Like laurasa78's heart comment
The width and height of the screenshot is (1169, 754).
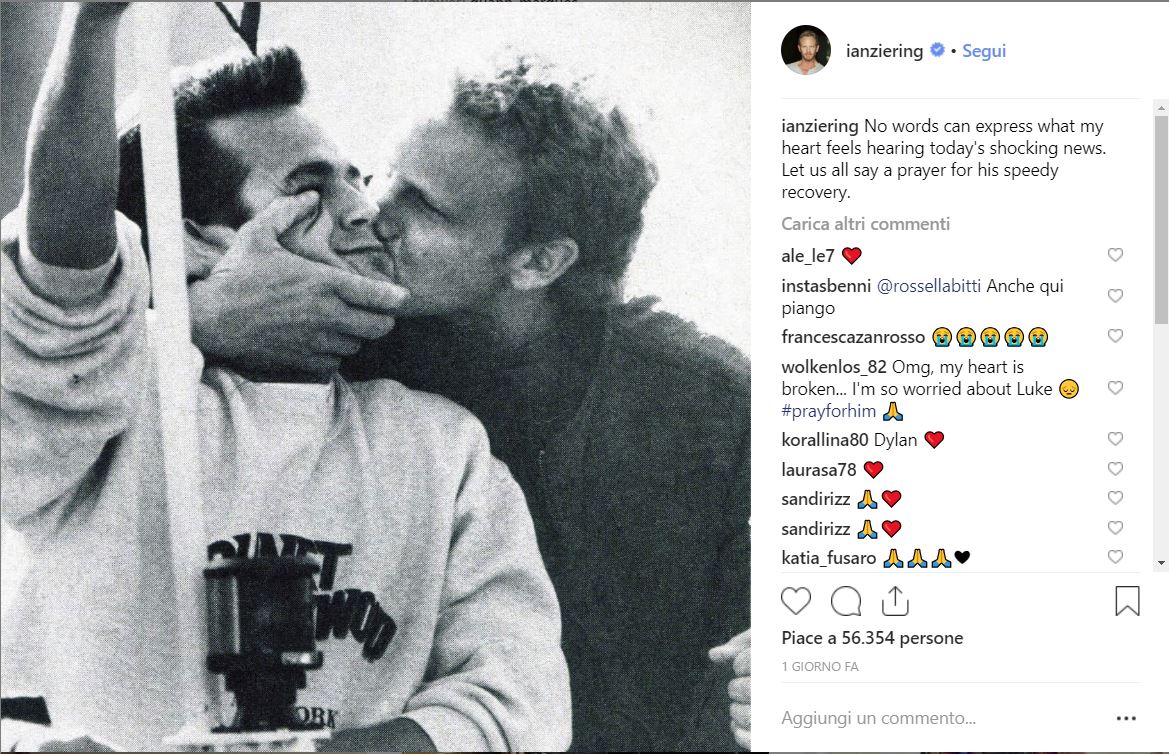click(x=1115, y=469)
